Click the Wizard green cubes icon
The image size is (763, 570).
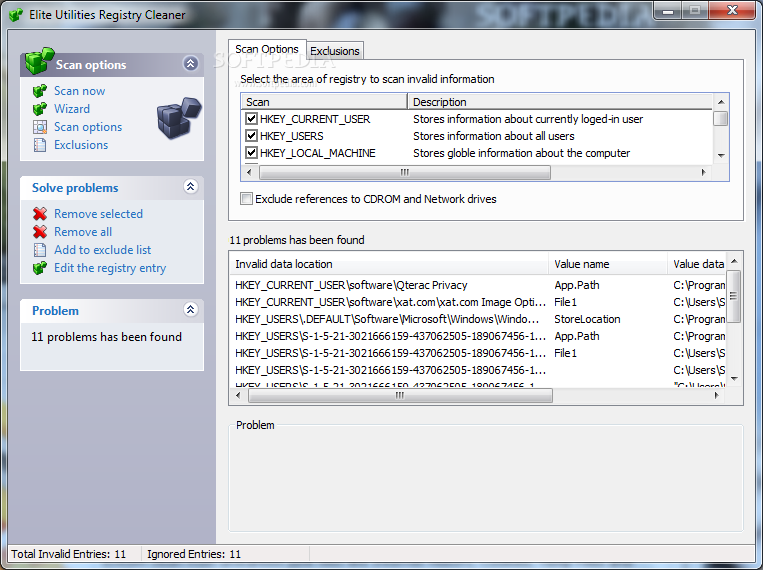click(x=40, y=109)
